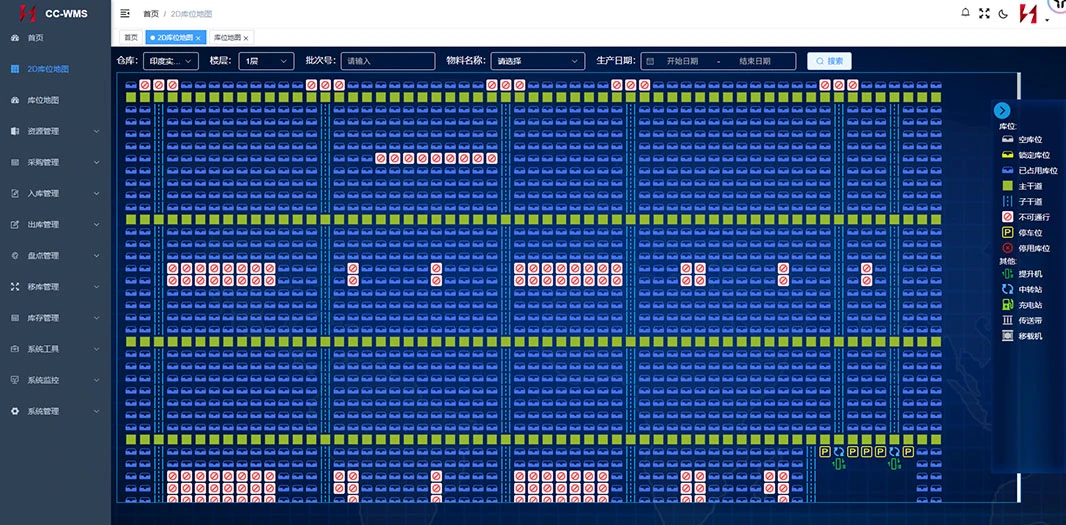Click the 子干道 legend icon

coord(1008,201)
